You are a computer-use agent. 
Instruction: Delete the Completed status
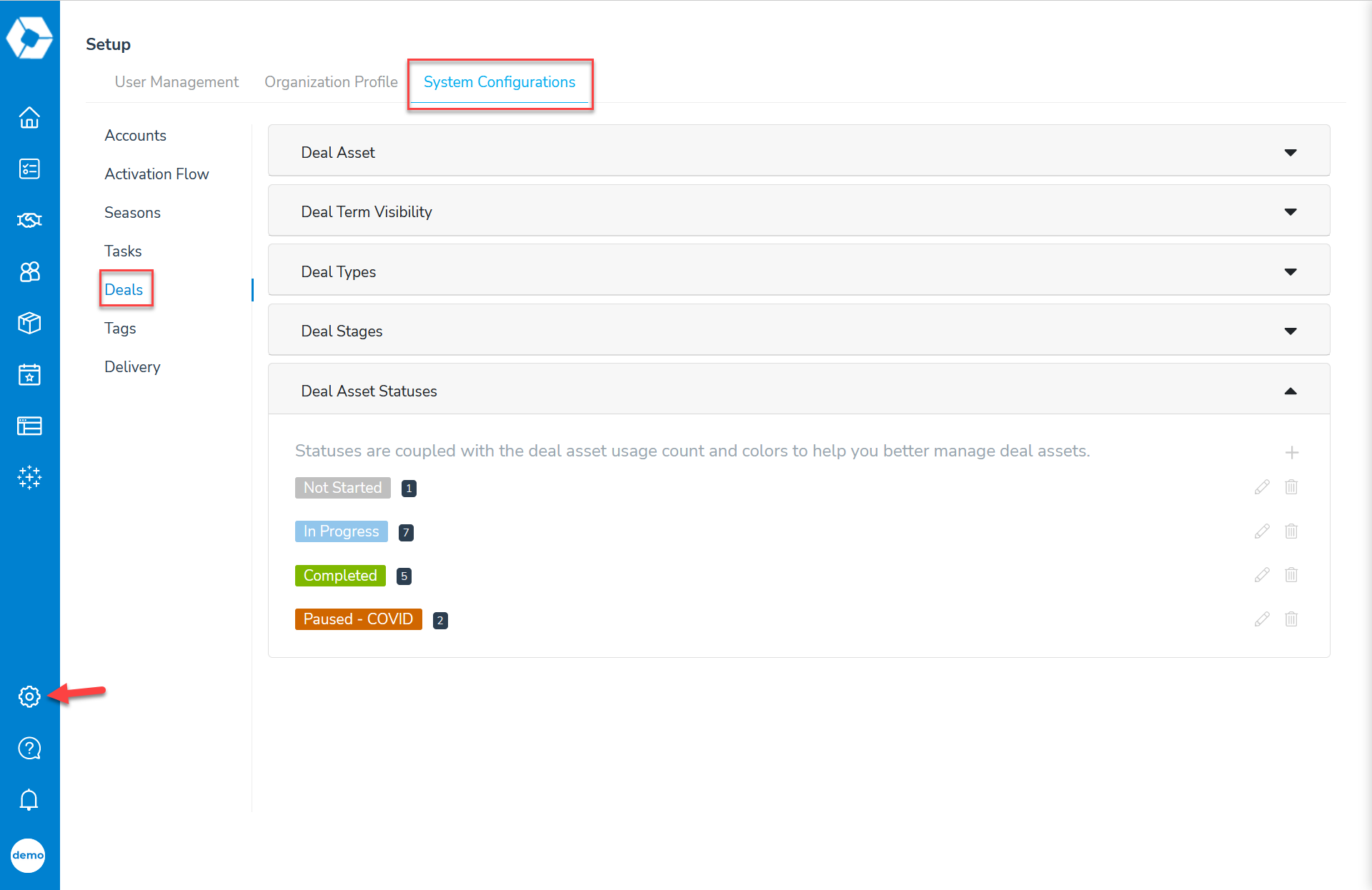pos(1291,575)
